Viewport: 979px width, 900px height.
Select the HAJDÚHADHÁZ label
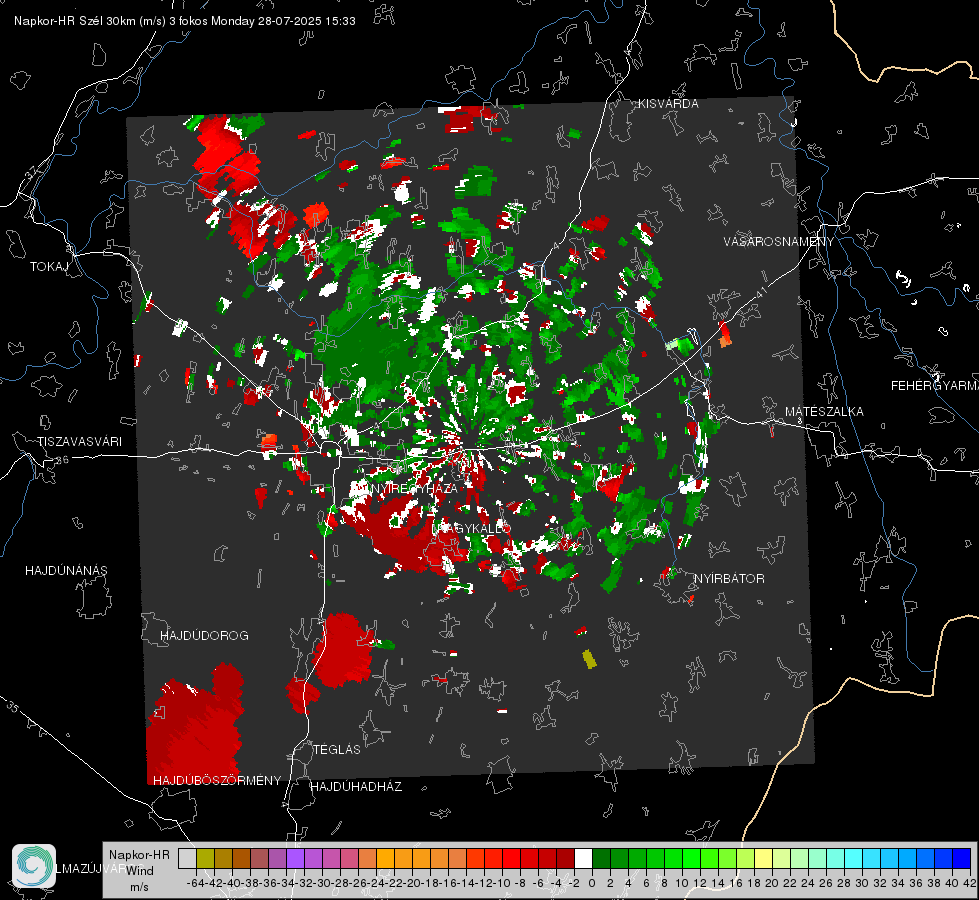(x=356, y=787)
